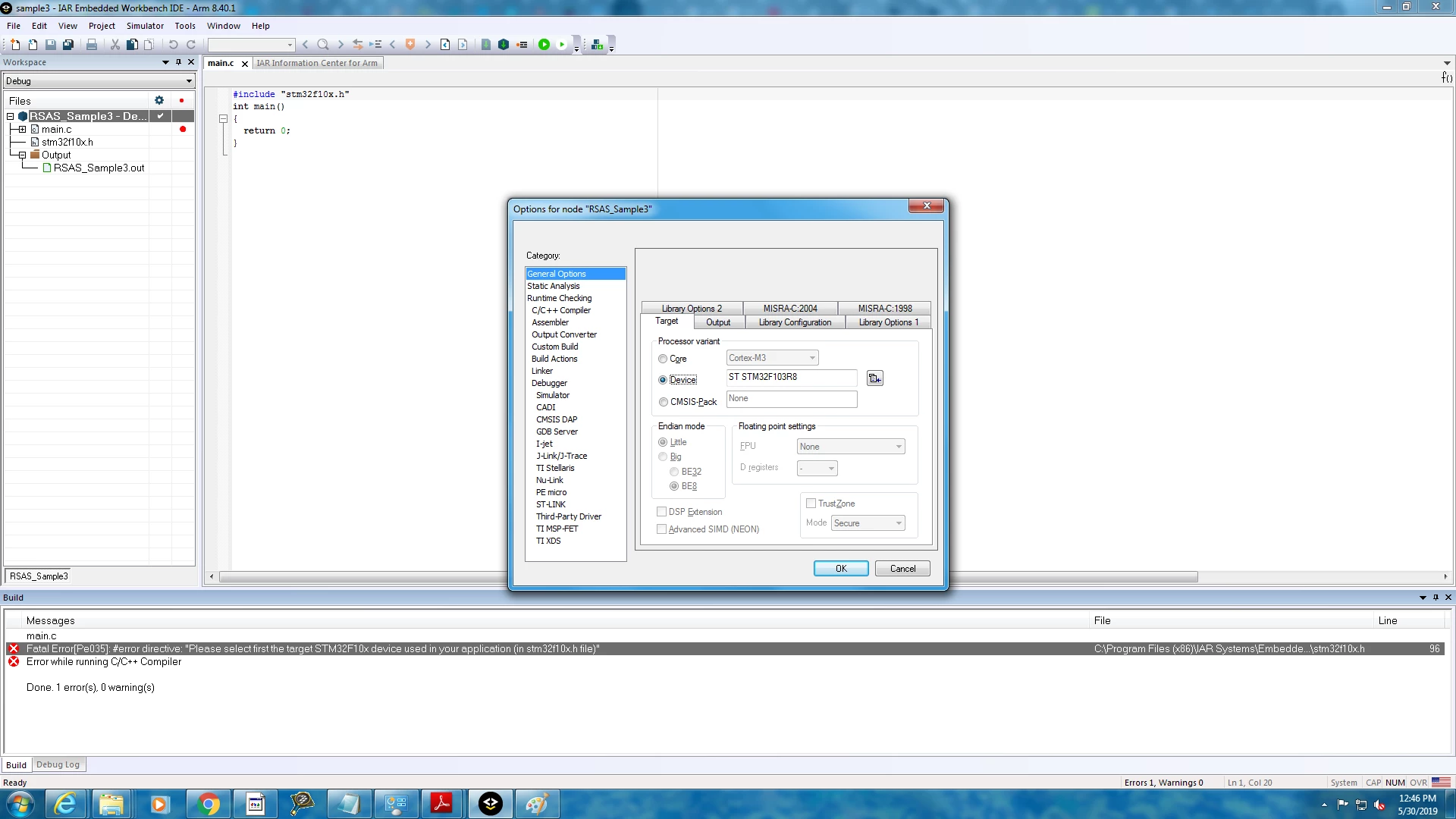Select C/C++ Compiler in the Category list
1456x819 pixels.
561,310
